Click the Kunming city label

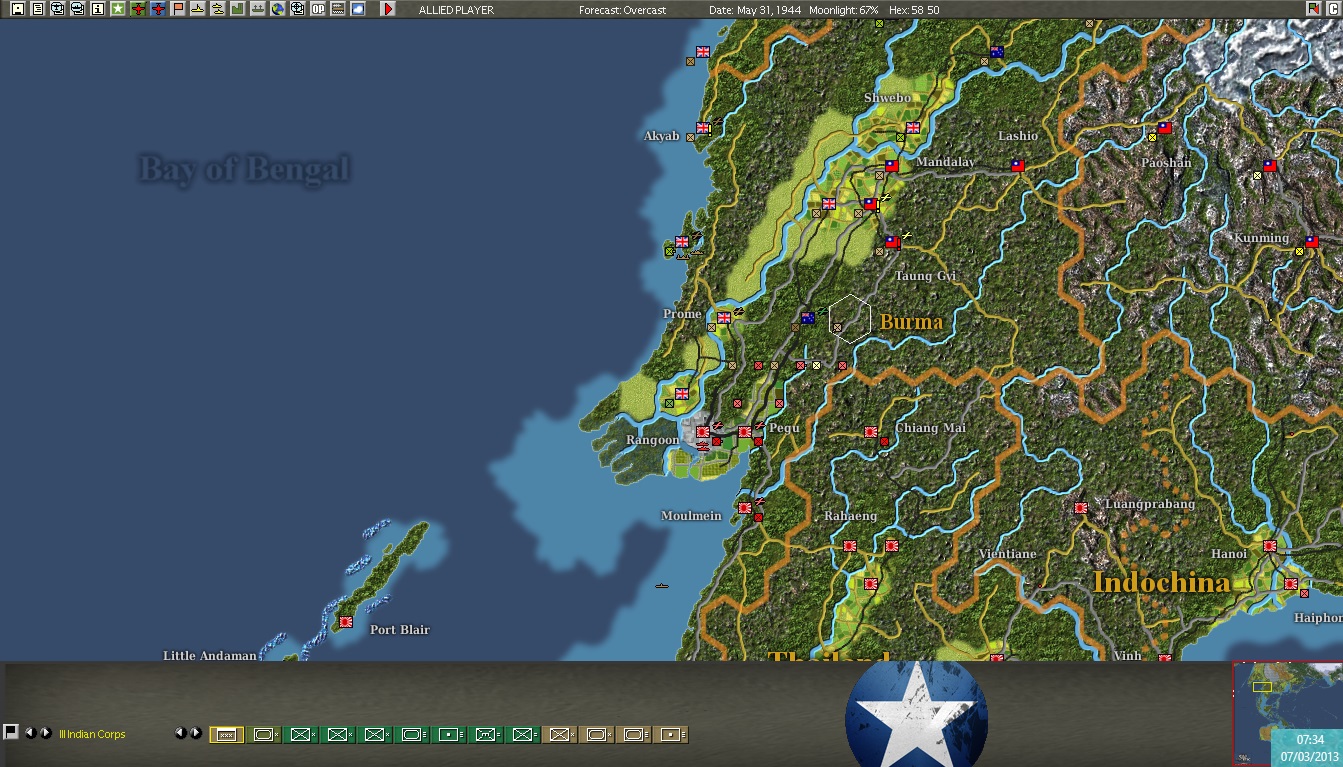(1262, 238)
